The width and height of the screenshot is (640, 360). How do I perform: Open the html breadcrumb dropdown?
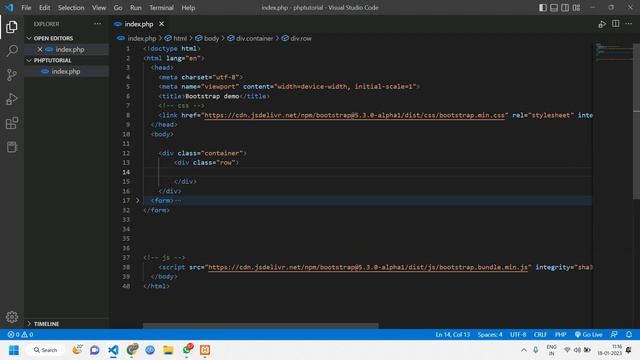(x=176, y=38)
